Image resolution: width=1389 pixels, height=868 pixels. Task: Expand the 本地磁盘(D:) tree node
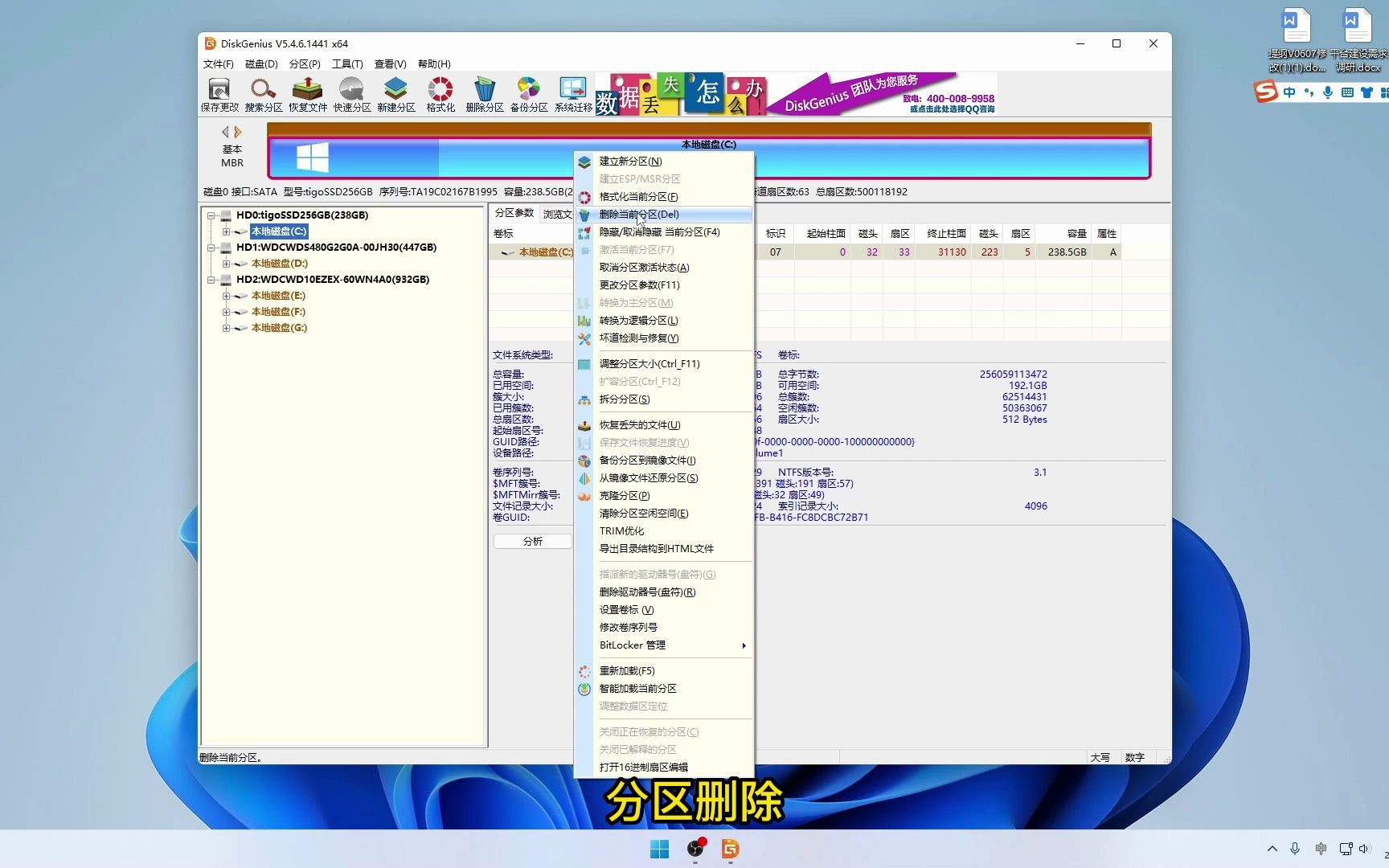(x=227, y=264)
